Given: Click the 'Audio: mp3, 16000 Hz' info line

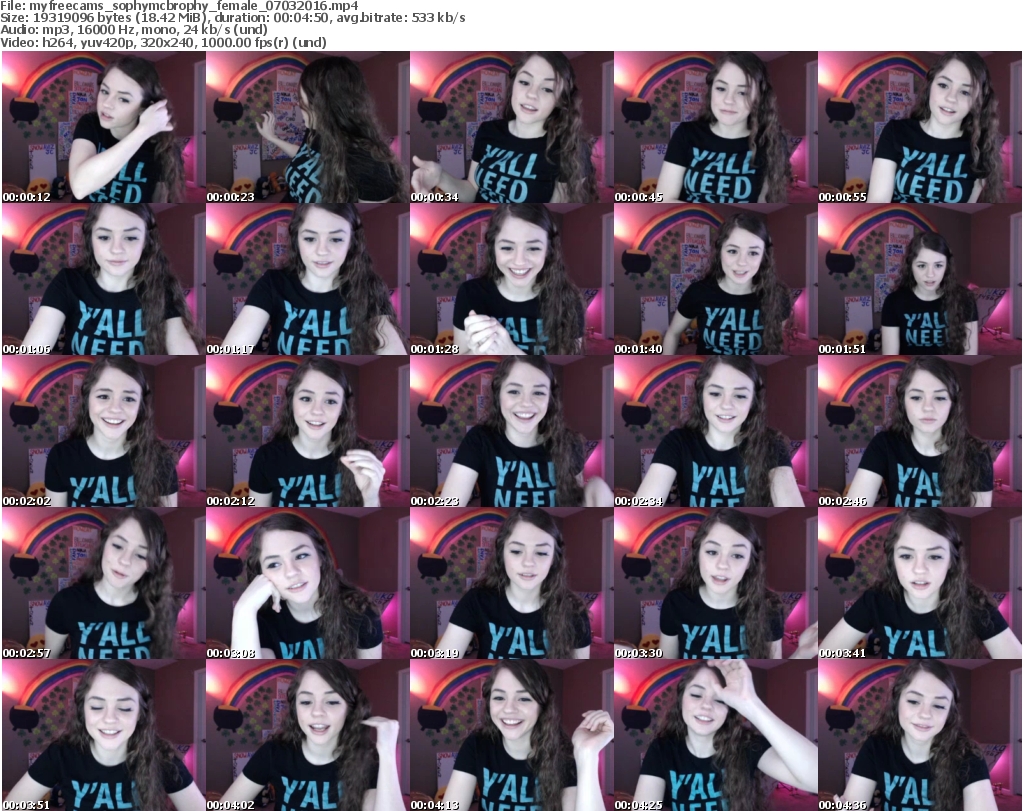Looking at the screenshot, I should (134, 30).
